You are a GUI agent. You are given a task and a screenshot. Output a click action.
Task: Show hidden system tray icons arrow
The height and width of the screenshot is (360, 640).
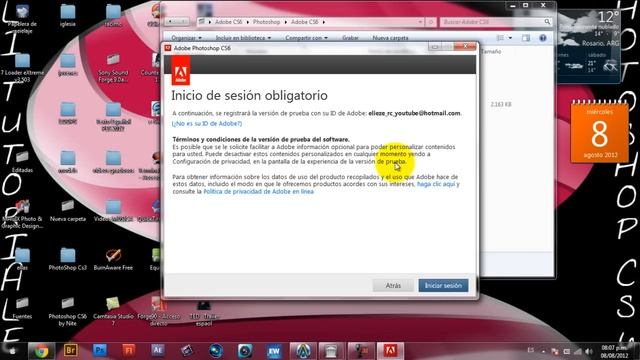click(543, 351)
